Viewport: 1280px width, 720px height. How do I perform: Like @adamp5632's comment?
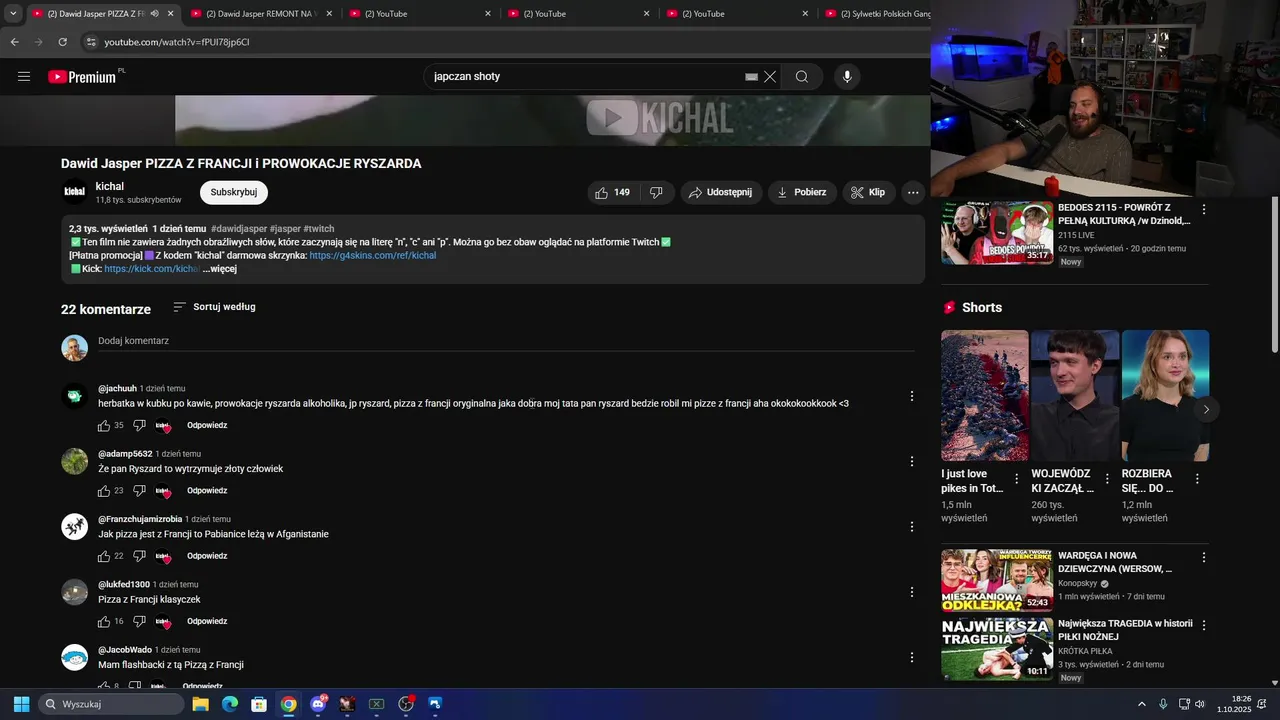pyautogui.click(x=104, y=491)
